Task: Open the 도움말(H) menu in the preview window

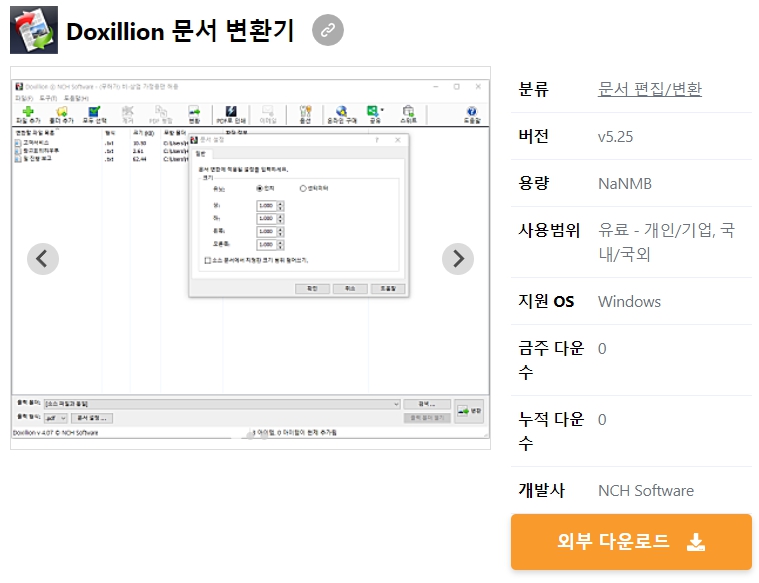Action: coord(76,98)
